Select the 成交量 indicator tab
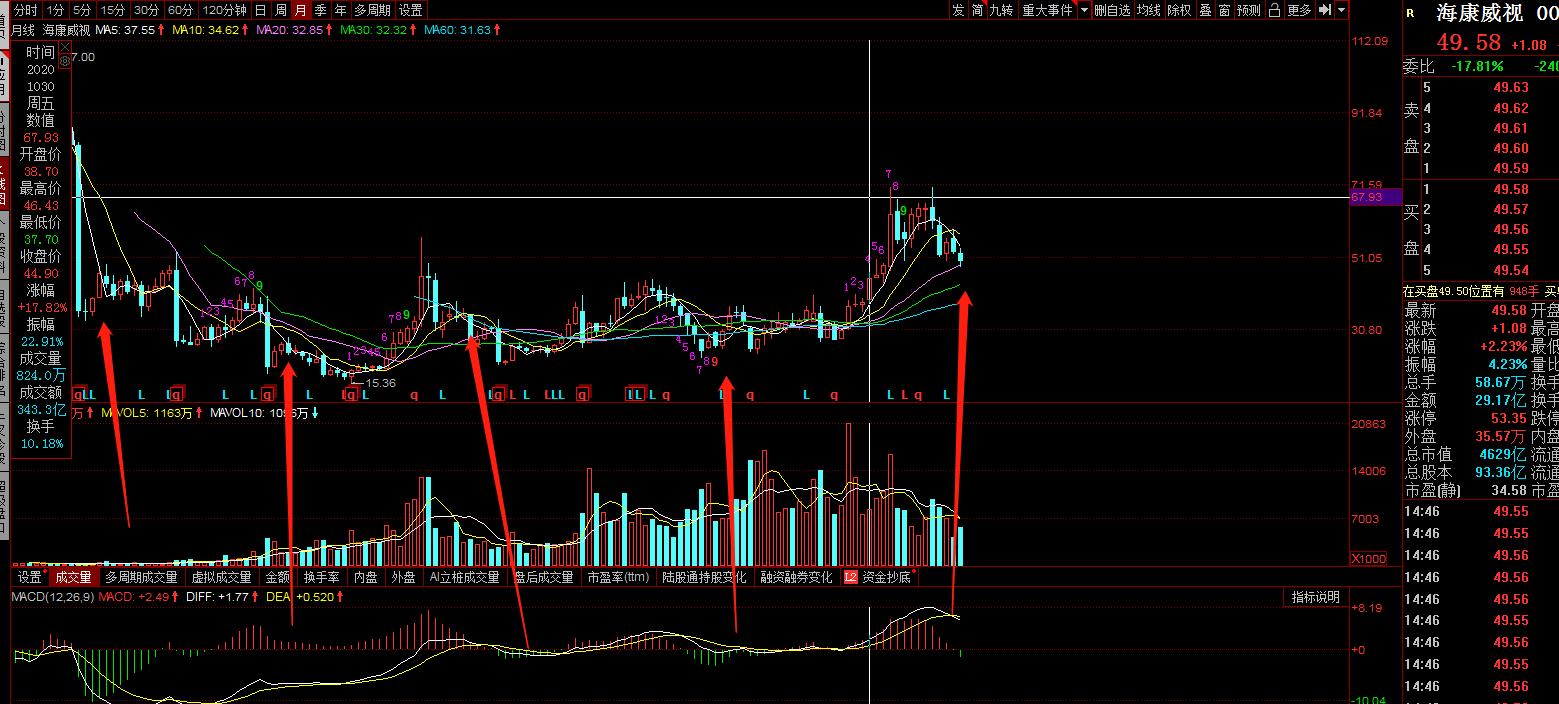 point(74,577)
